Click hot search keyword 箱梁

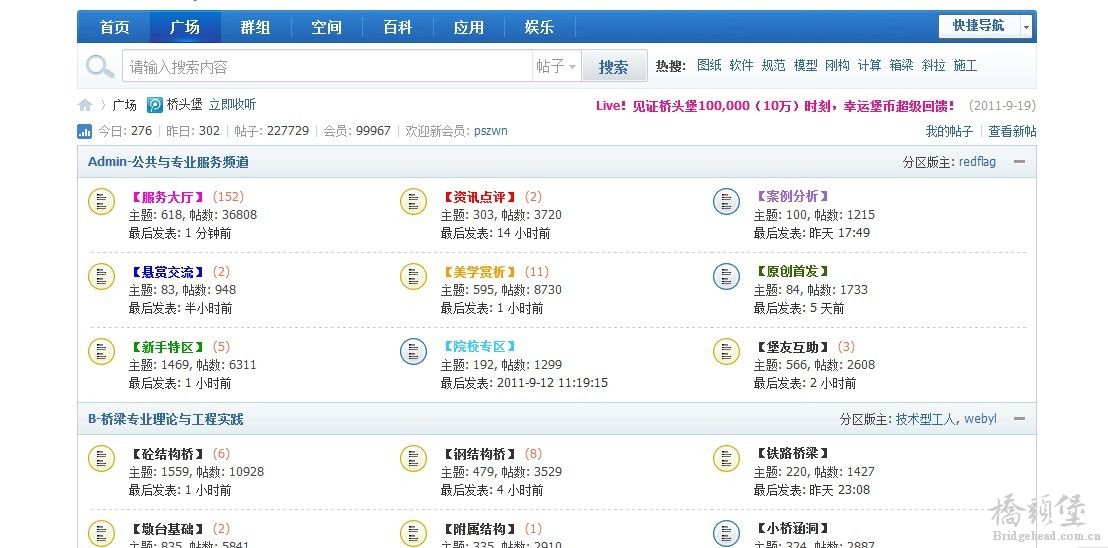tap(902, 66)
